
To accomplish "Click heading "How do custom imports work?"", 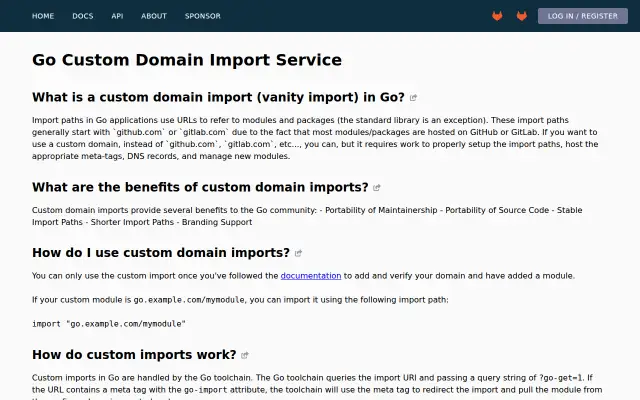I will coord(134,355).
